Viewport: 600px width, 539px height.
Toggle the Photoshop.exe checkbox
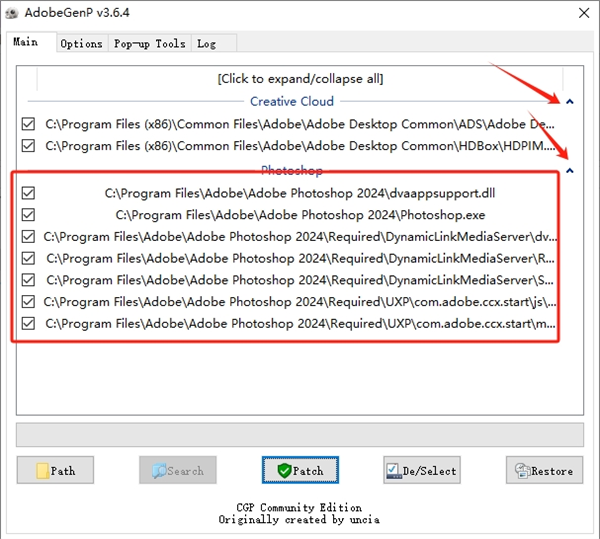(28, 215)
